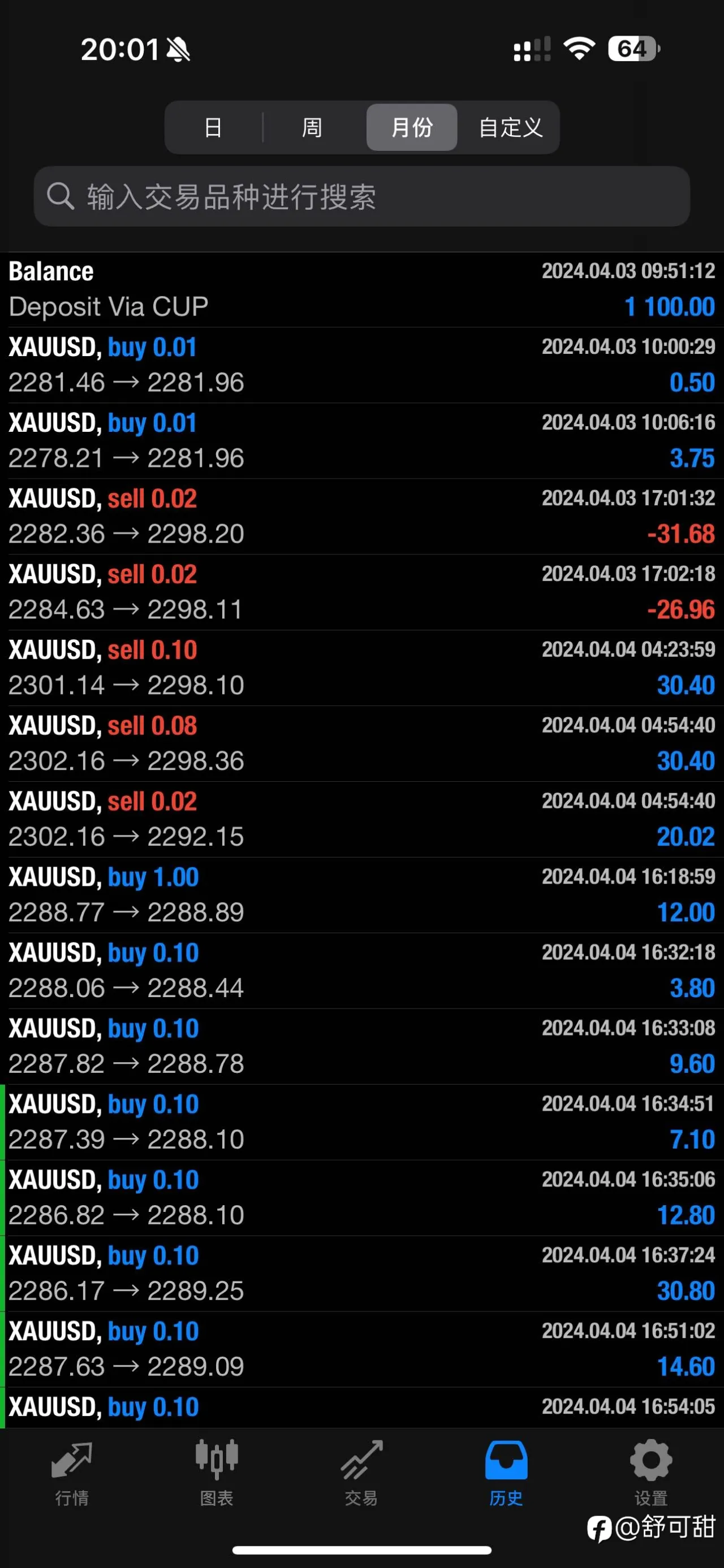The width and height of the screenshot is (724, 1568).
Task: Open the trade 2286.17 → 2289.25
Action: point(361,1274)
